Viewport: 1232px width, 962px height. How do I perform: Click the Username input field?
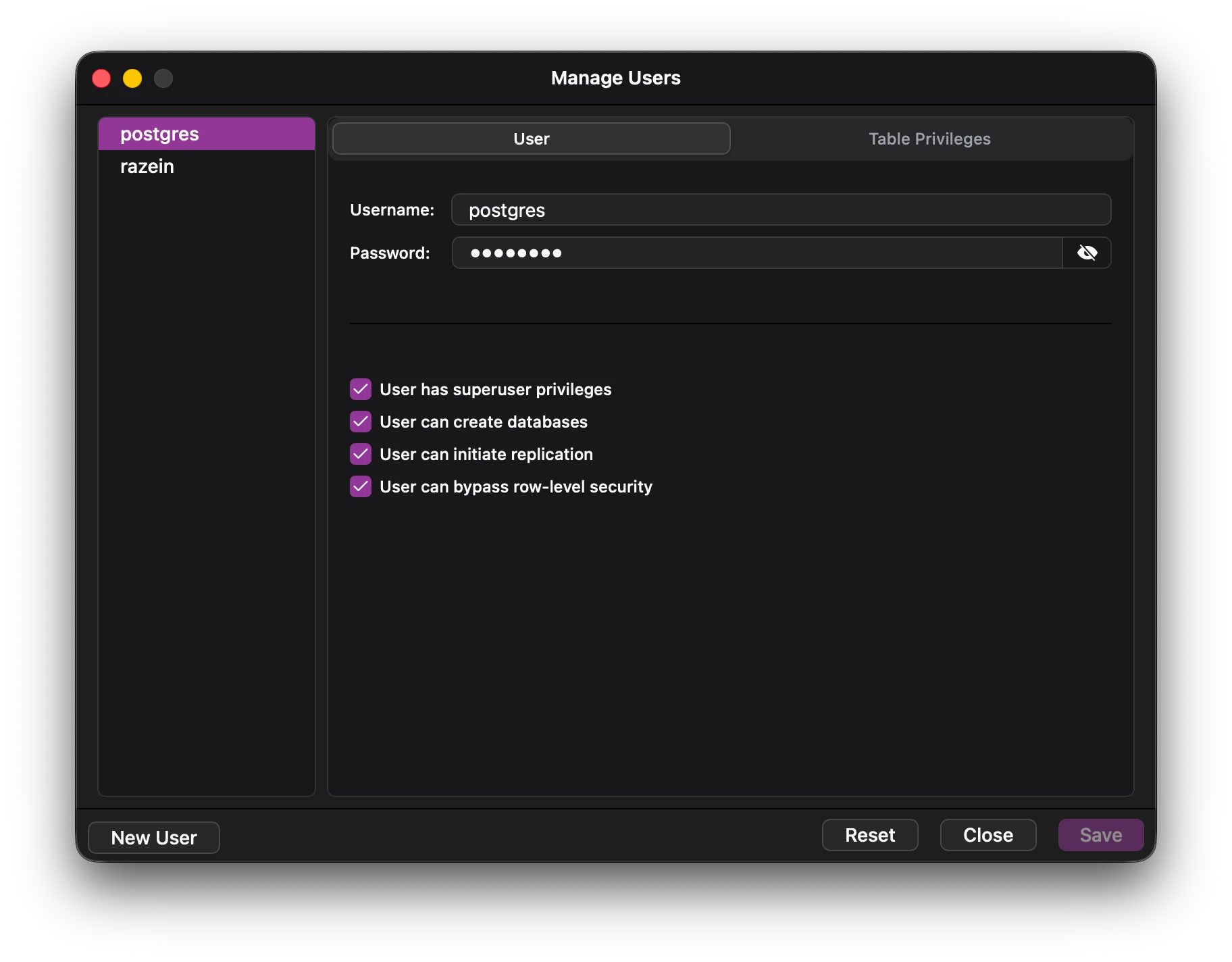click(x=780, y=210)
